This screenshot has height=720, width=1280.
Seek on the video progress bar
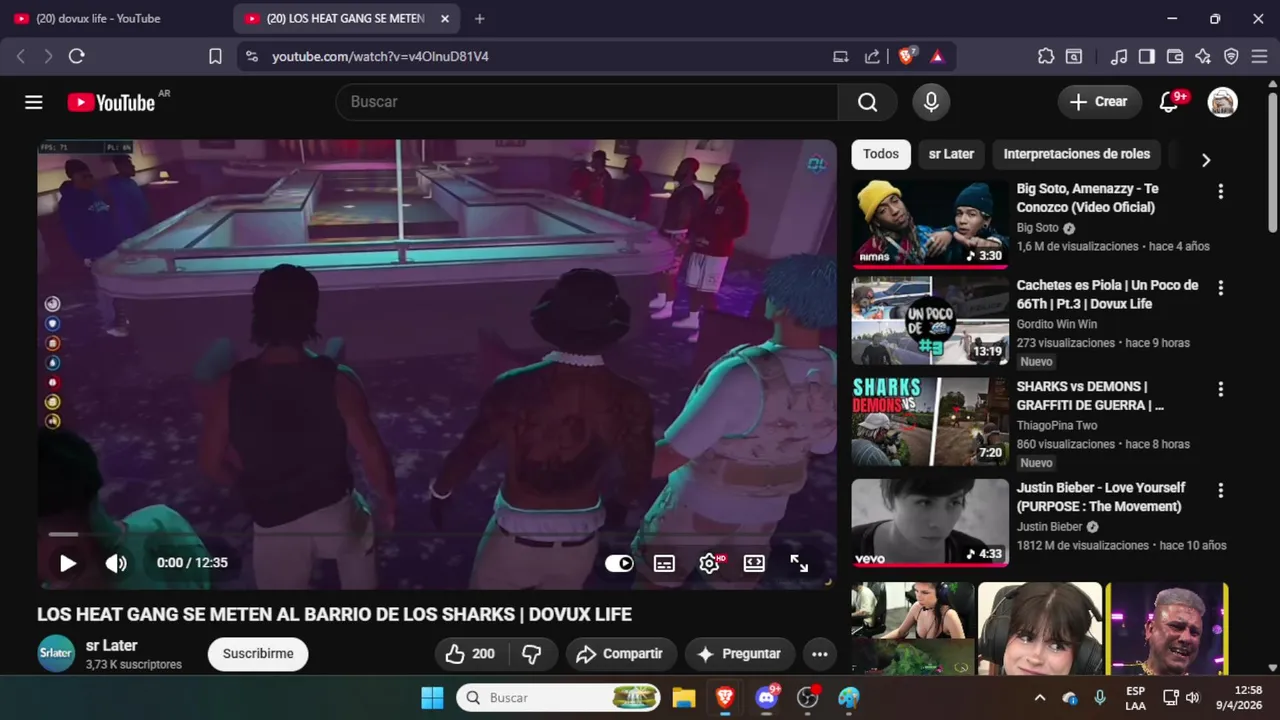pos(436,535)
